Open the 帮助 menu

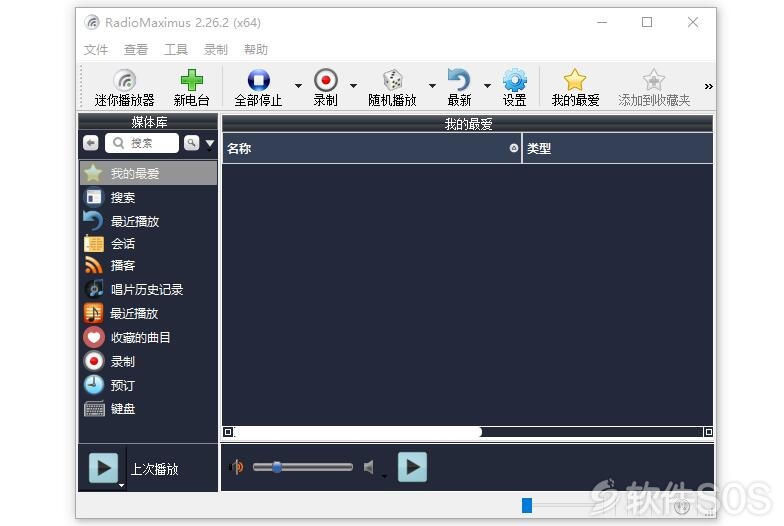[x=256, y=50]
